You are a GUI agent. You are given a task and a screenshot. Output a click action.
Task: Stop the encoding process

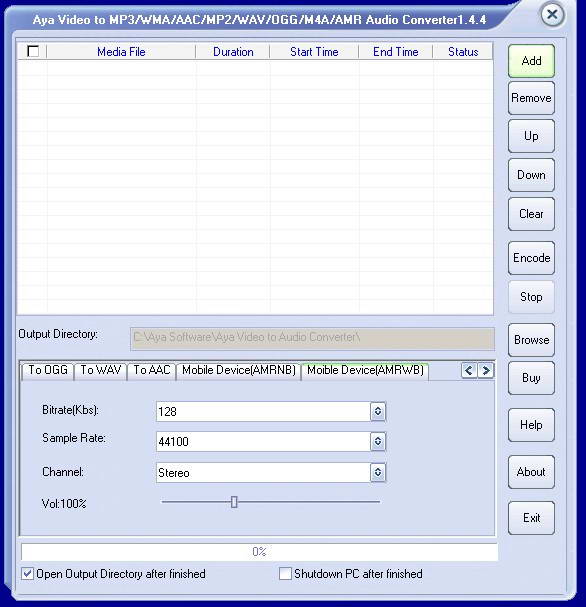pos(531,297)
